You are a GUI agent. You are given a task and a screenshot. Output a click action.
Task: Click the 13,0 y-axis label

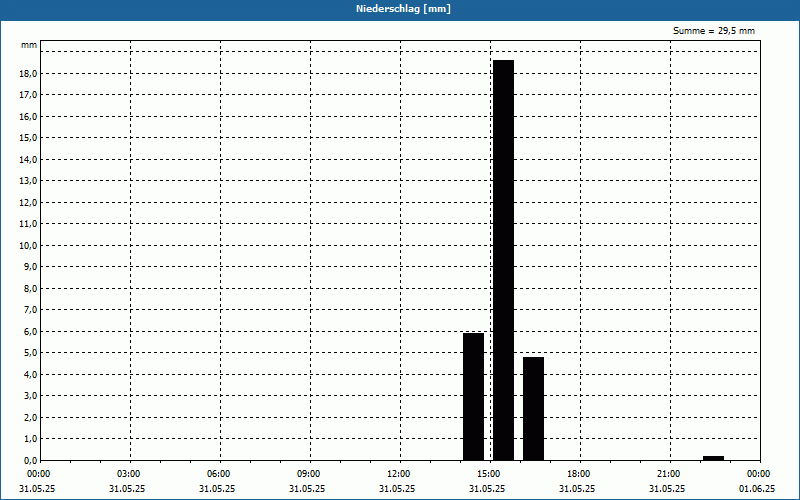pyautogui.click(x=28, y=181)
